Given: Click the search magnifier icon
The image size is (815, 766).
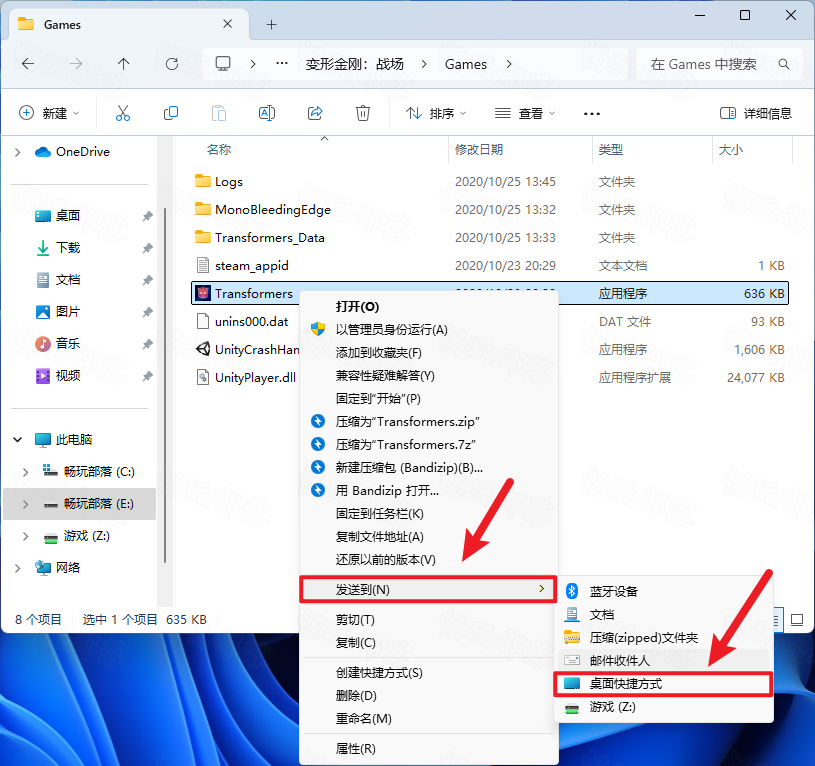Looking at the screenshot, I should (784, 64).
